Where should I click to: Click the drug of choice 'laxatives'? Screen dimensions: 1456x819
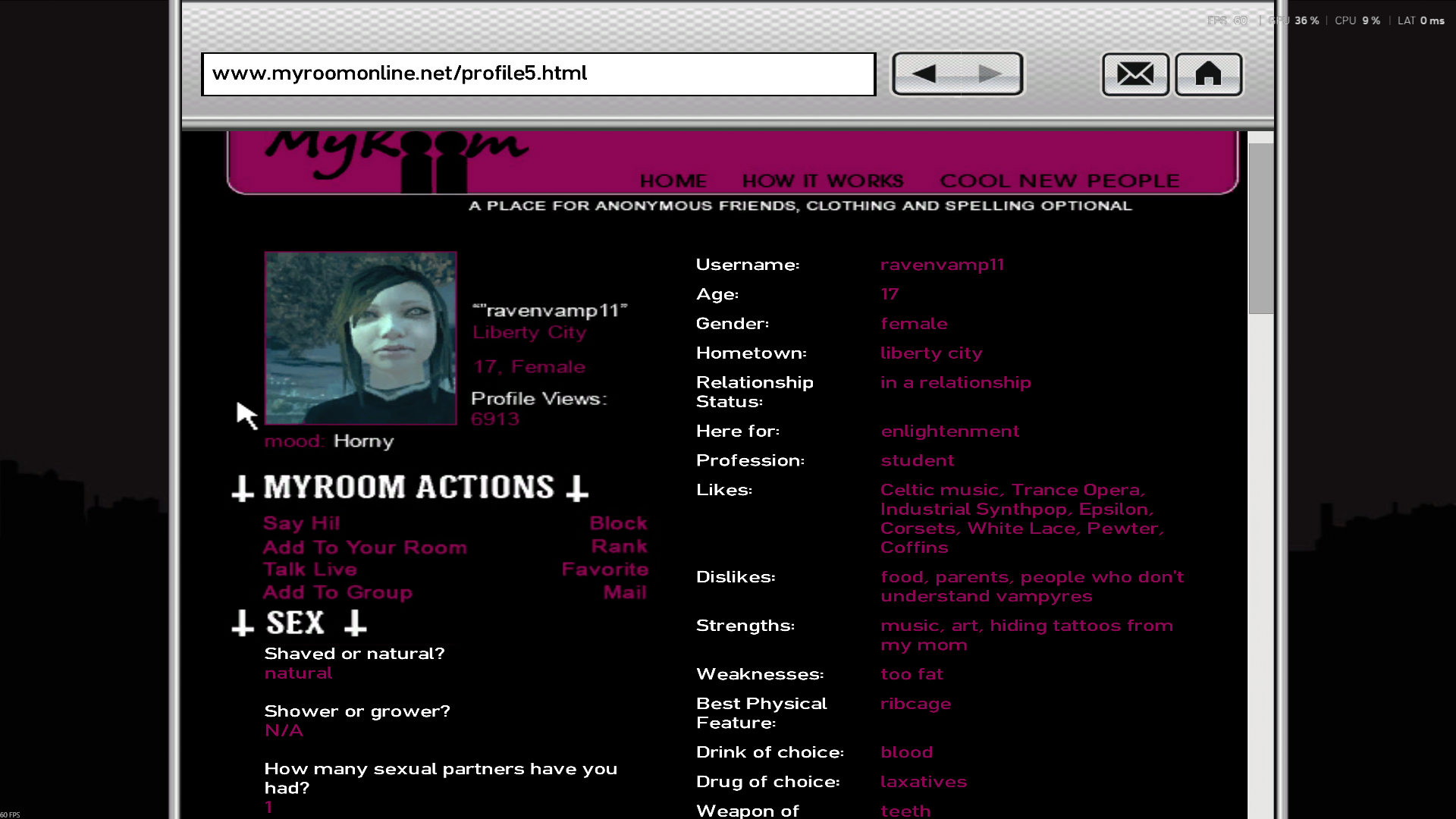[924, 782]
